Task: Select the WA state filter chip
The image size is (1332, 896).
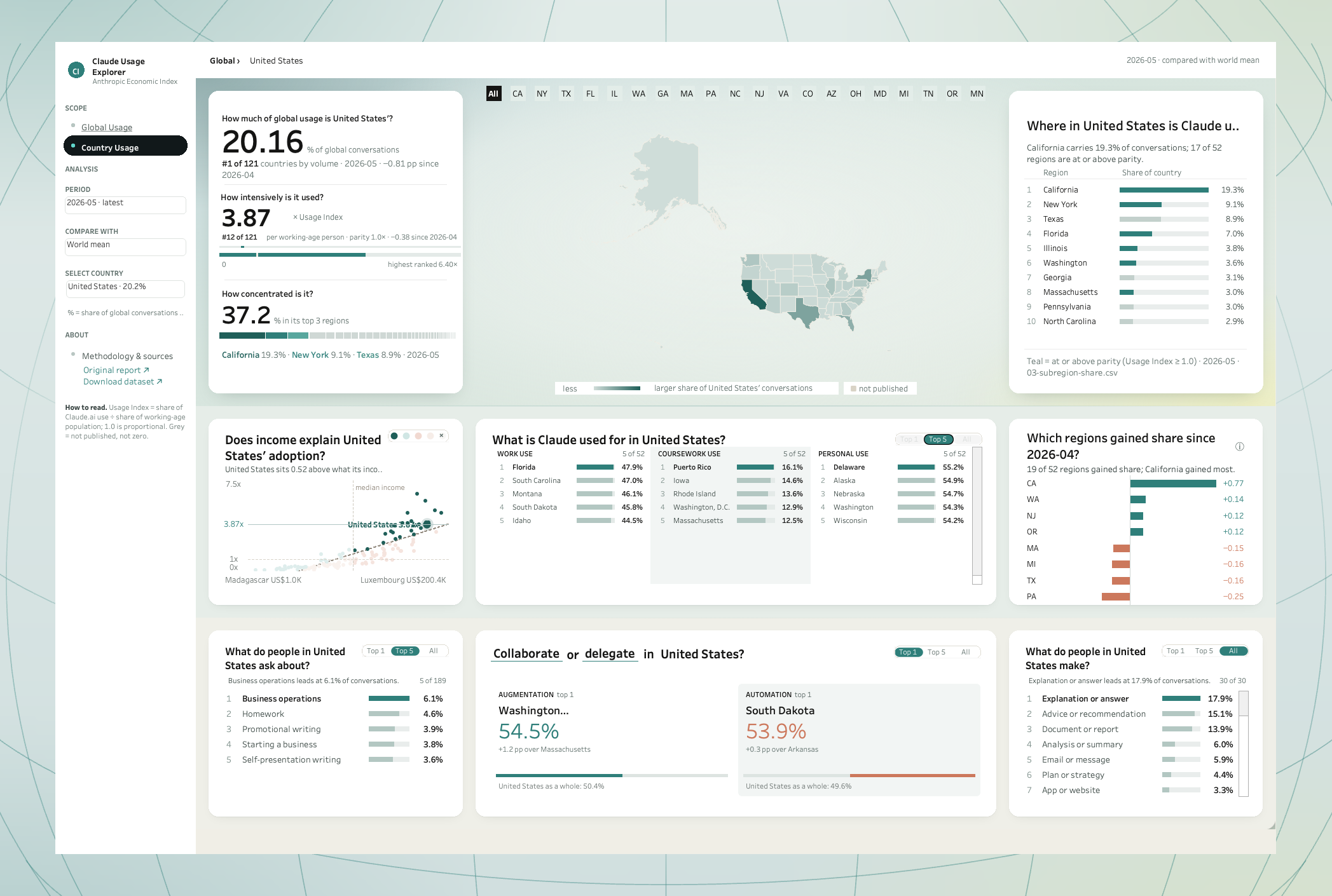Action: point(638,93)
